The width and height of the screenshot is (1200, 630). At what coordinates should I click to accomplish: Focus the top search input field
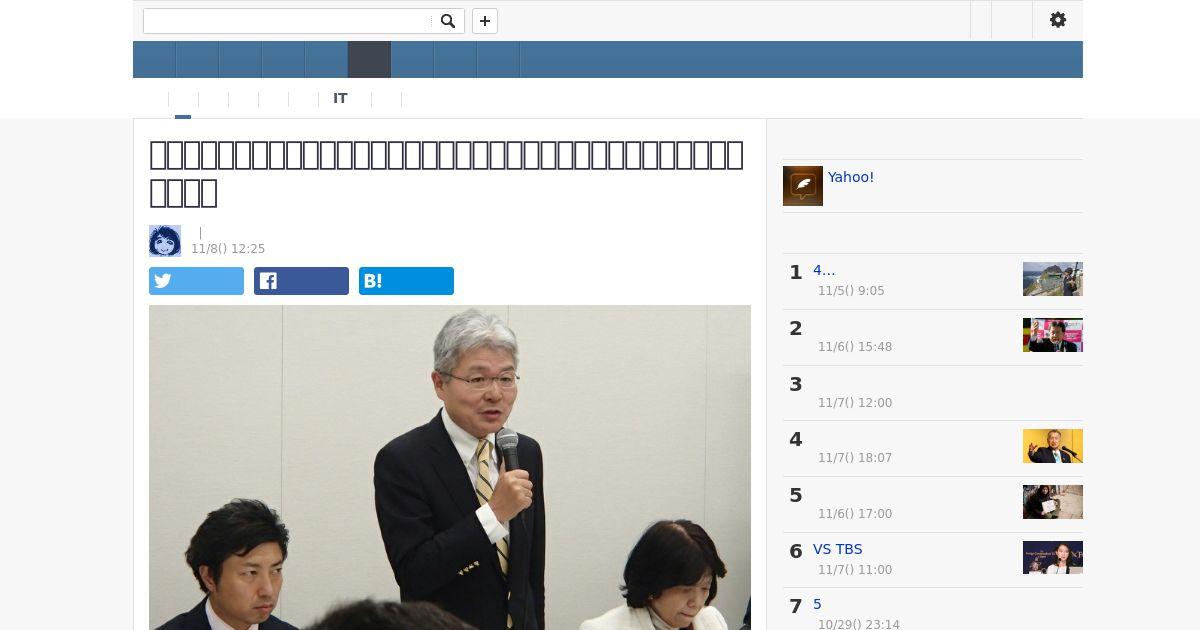[x=288, y=21]
